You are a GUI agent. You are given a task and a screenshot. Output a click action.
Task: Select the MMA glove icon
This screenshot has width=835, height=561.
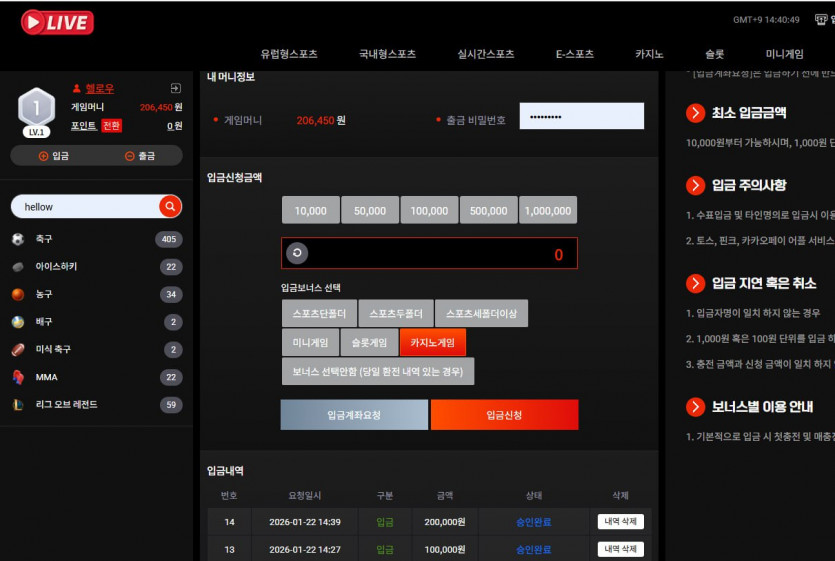(18, 377)
